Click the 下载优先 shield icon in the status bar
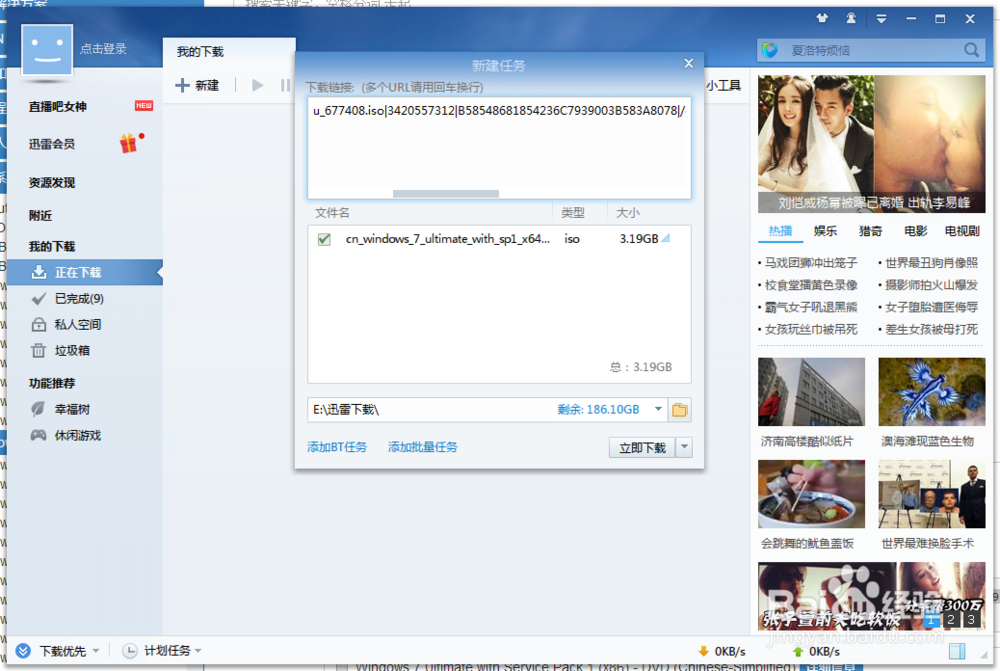The height and width of the screenshot is (671, 1000). (23, 651)
